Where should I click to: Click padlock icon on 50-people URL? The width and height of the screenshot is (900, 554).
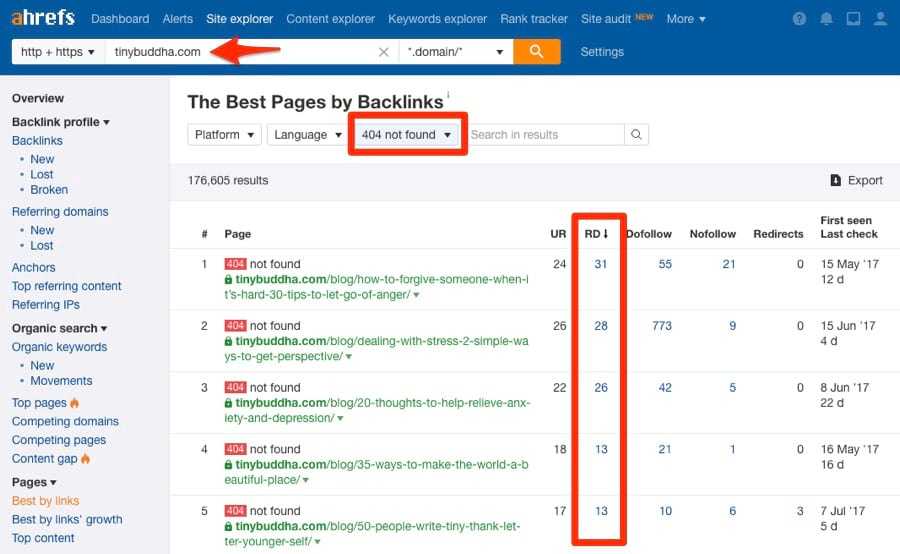click(x=228, y=526)
